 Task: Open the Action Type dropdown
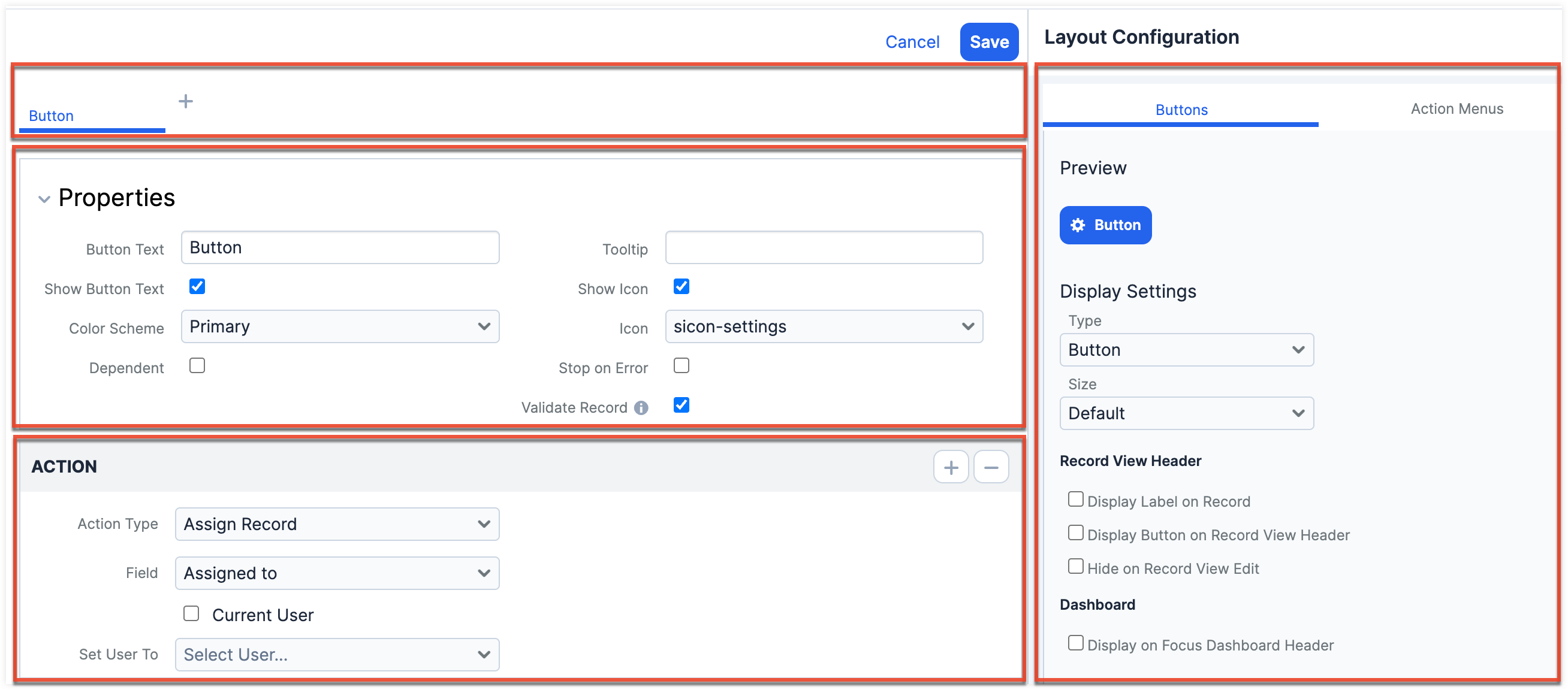click(x=337, y=525)
